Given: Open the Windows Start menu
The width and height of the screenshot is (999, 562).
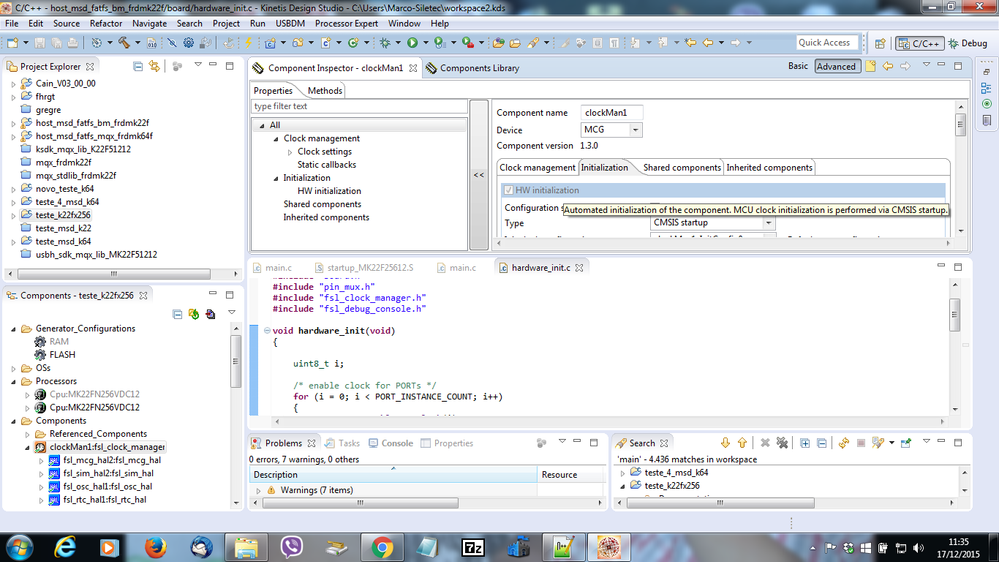Looking at the screenshot, I should (20, 547).
